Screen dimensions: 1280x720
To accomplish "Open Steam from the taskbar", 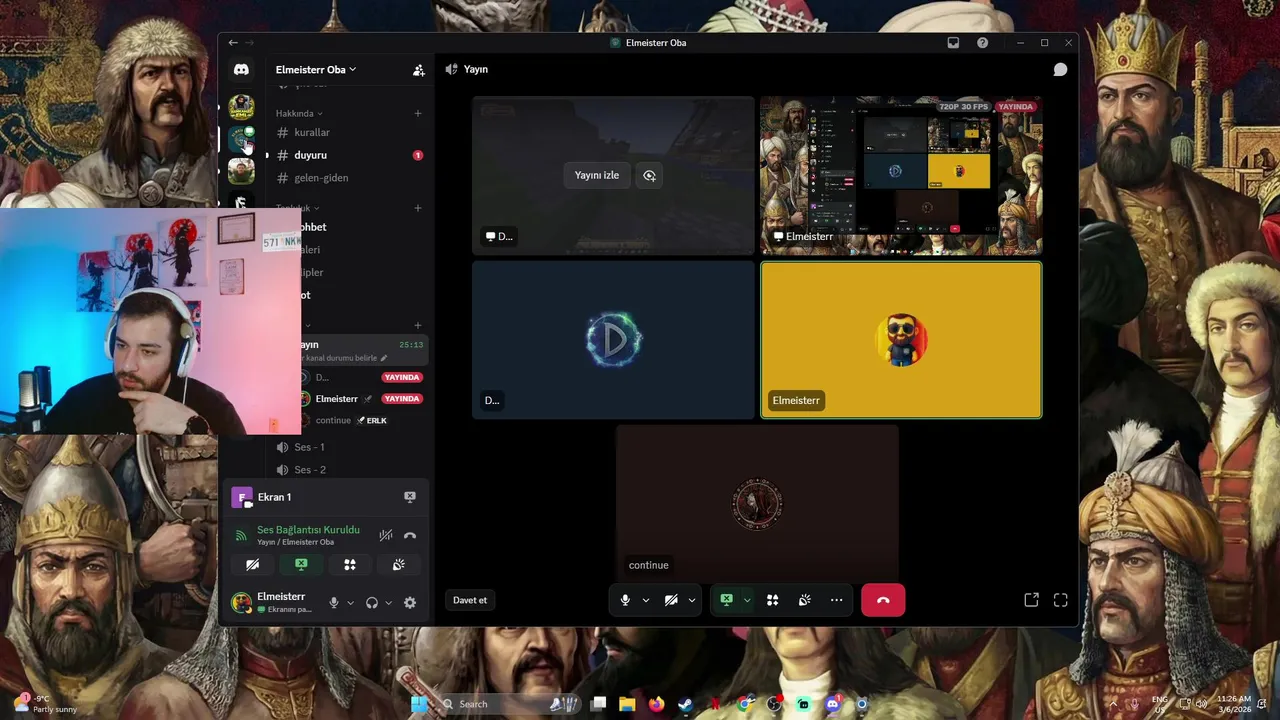I will [685, 704].
